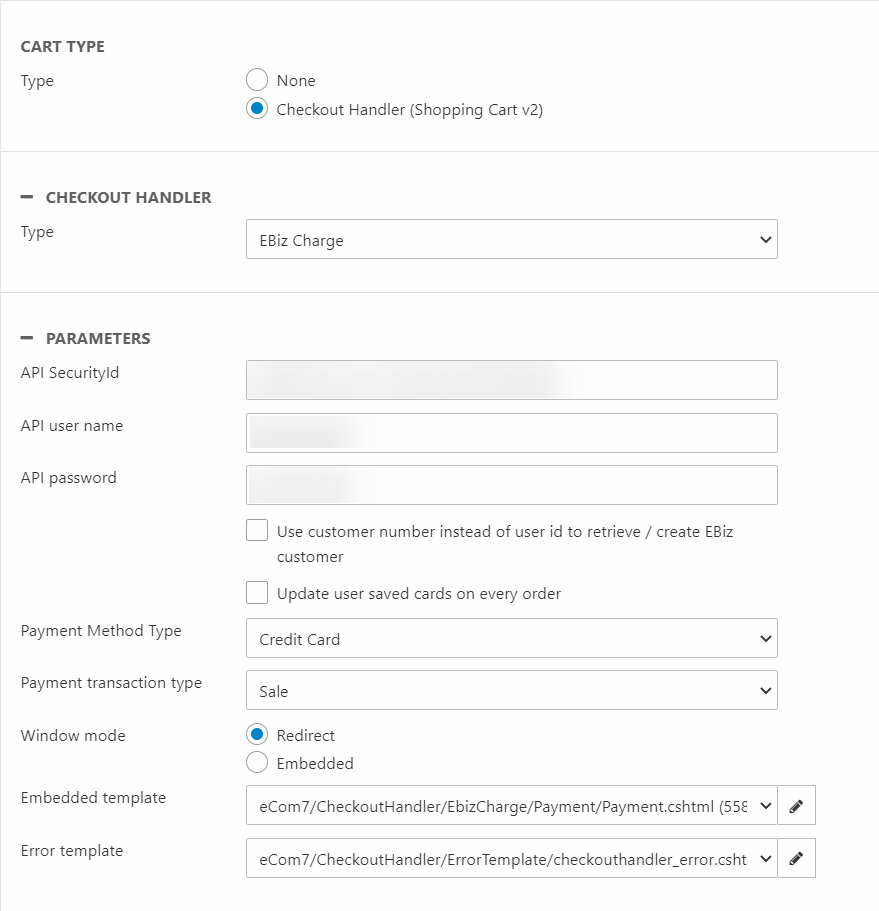Focus the API user name field

tap(511, 433)
